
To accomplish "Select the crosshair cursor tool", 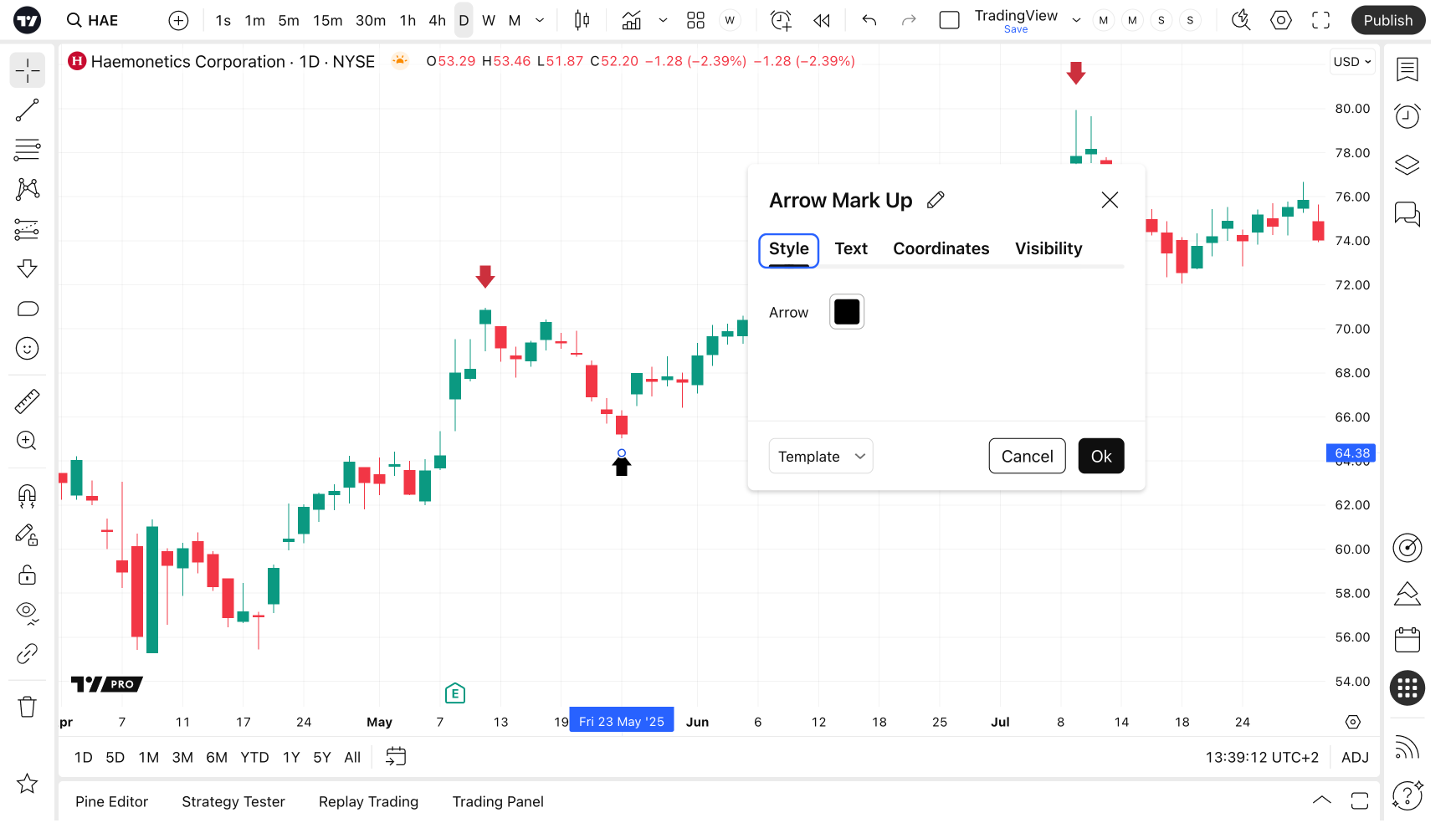I will pos(27,71).
